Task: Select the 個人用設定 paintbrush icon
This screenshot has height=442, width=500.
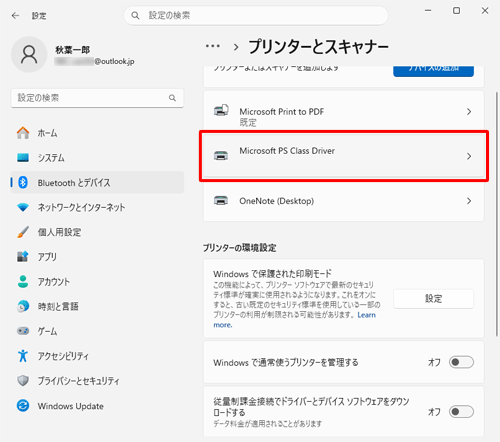Action: [x=23, y=232]
